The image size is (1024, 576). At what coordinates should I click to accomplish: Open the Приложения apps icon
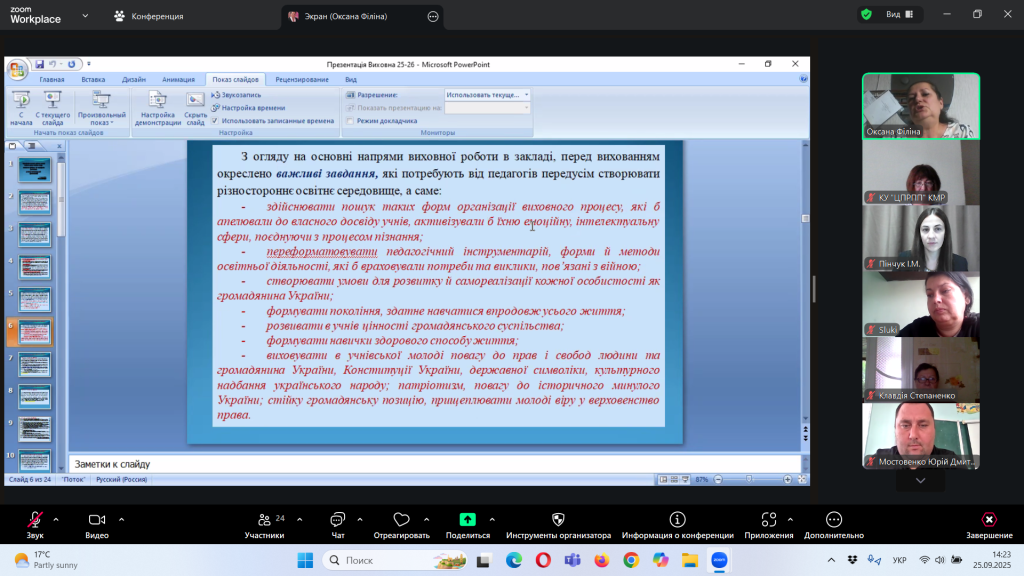(768, 520)
